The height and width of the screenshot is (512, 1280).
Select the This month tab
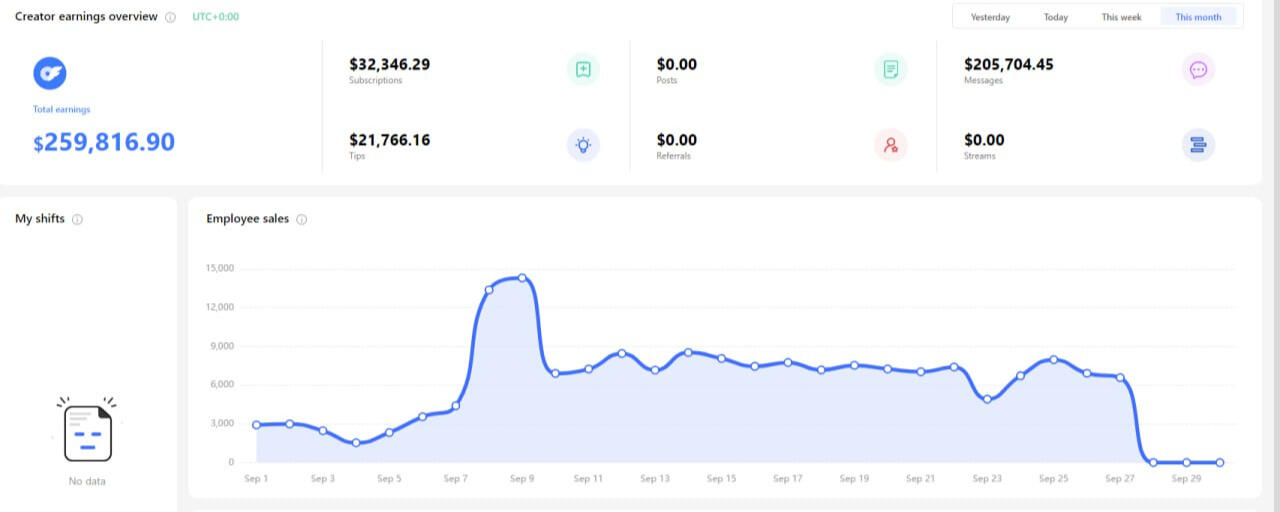click(x=1198, y=17)
